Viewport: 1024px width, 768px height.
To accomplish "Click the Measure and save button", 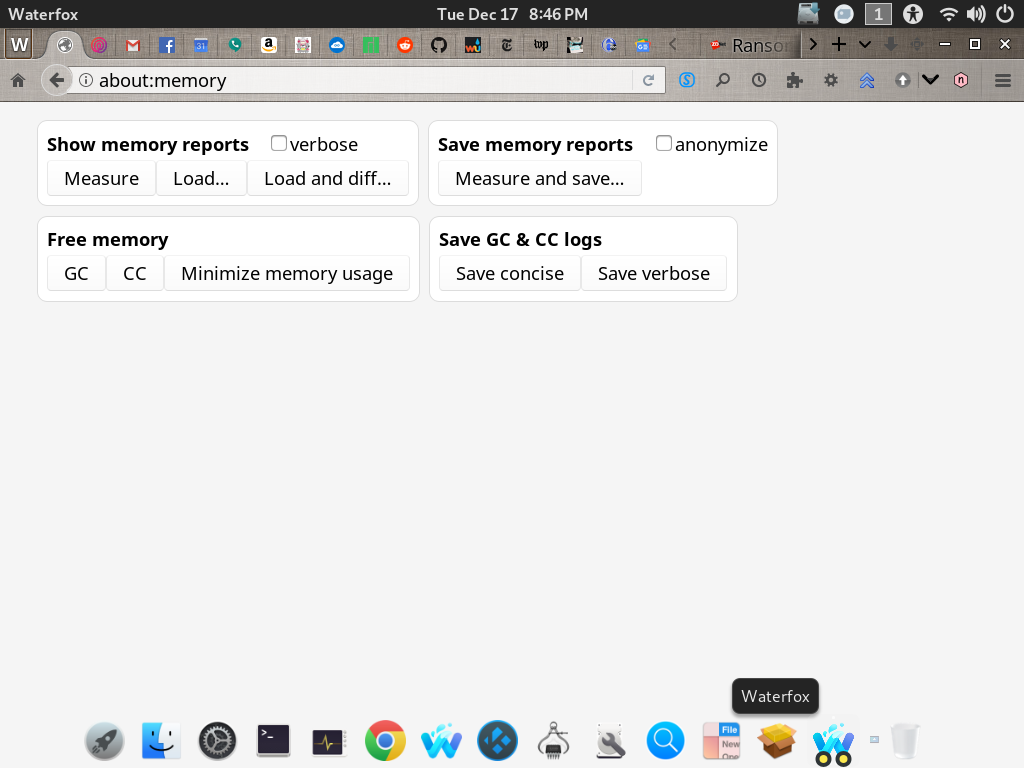I will click(x=539, y=178).
